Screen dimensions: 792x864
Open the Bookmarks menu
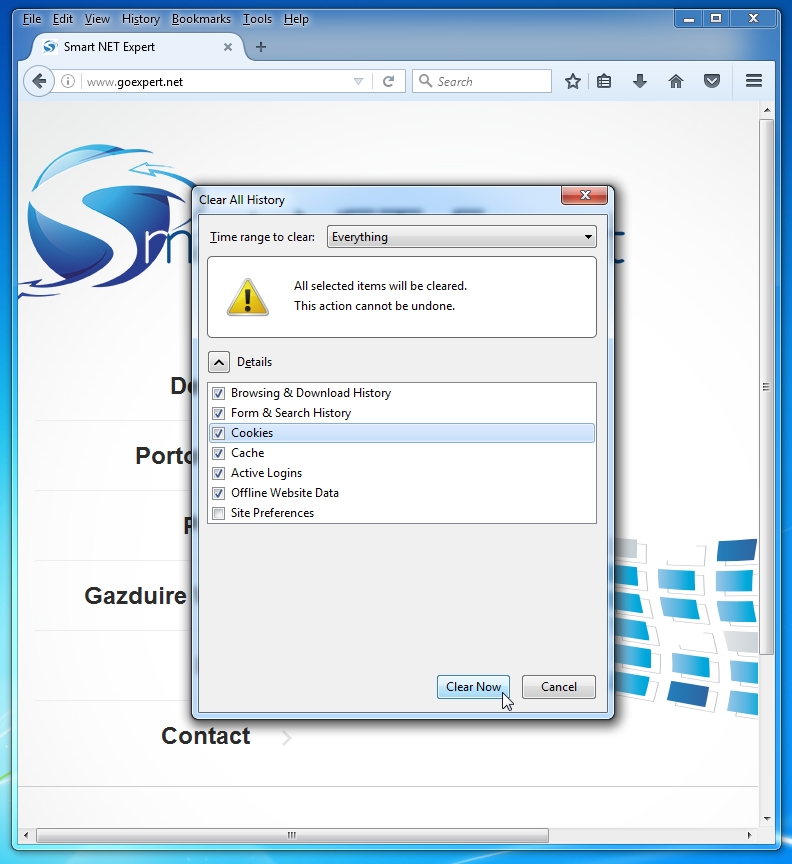[x=201, y=19]
